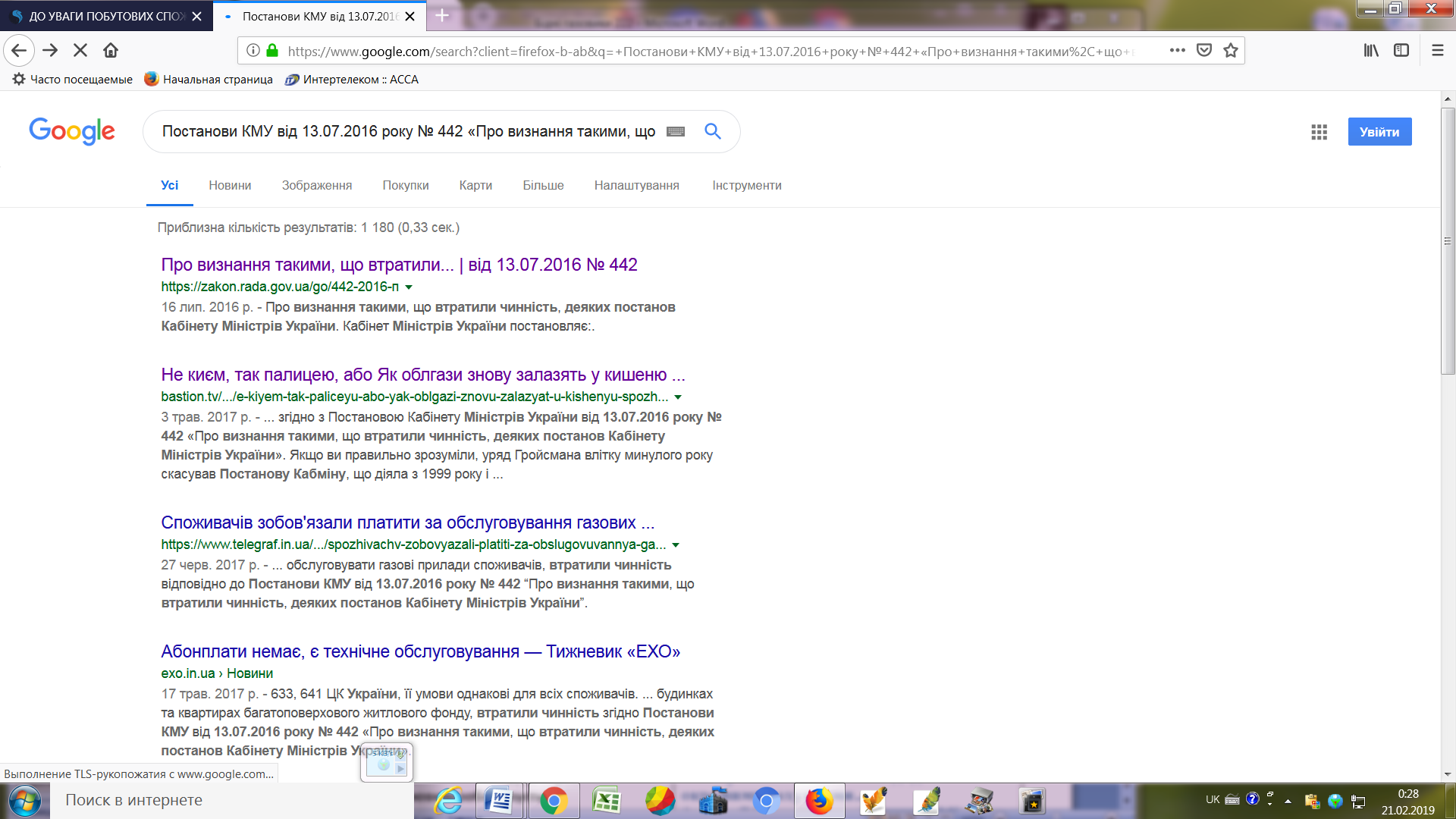The height and width of the screenshot is (819, 1456).
Task: Switch to the Новини tab
Action: pyautogui.click(x=230, y=185)
